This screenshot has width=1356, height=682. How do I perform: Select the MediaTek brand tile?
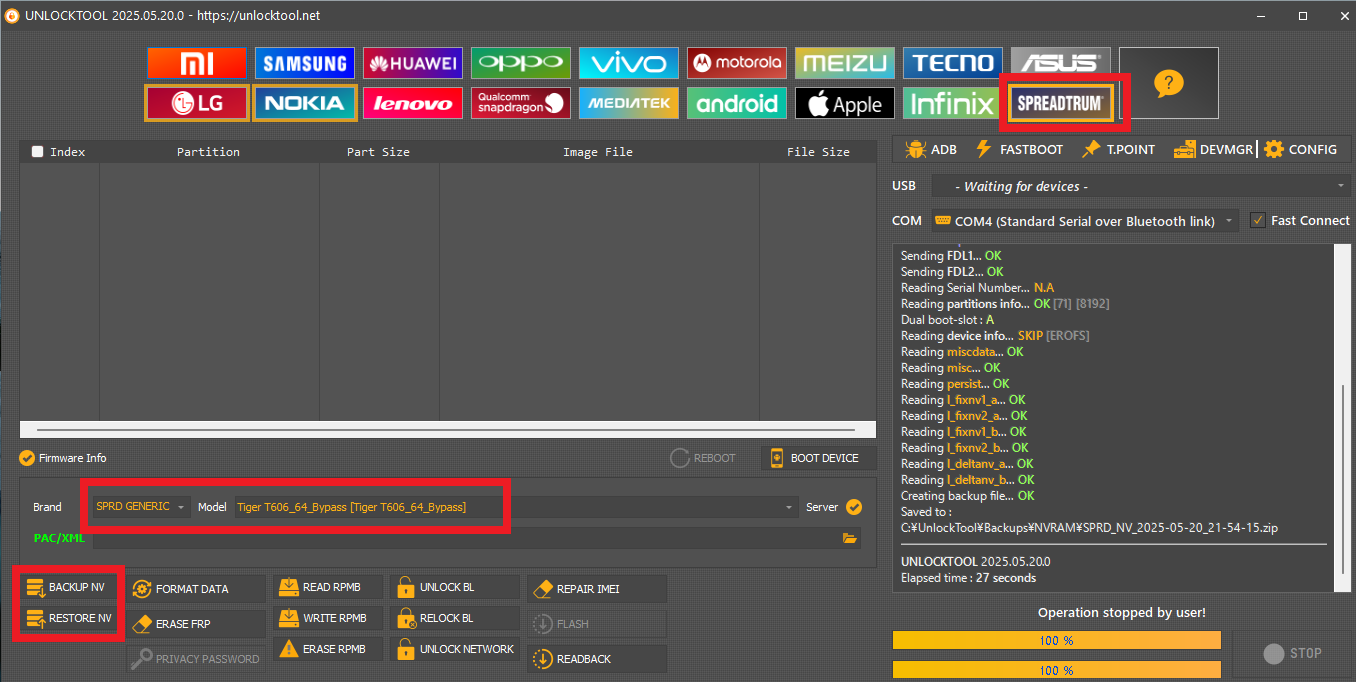click(x=628, y=103)
